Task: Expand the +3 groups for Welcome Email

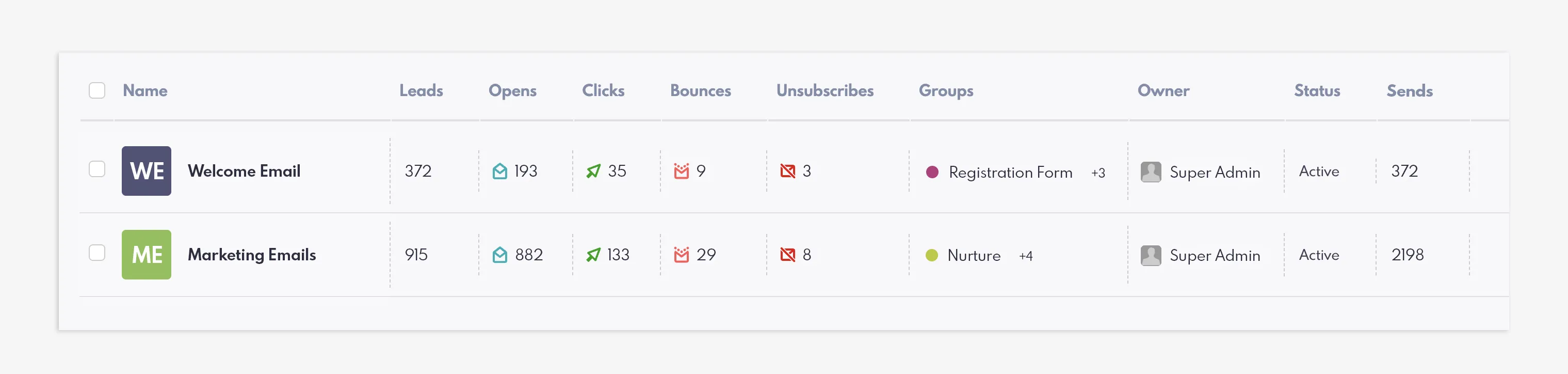Action: coord(1098,173)
